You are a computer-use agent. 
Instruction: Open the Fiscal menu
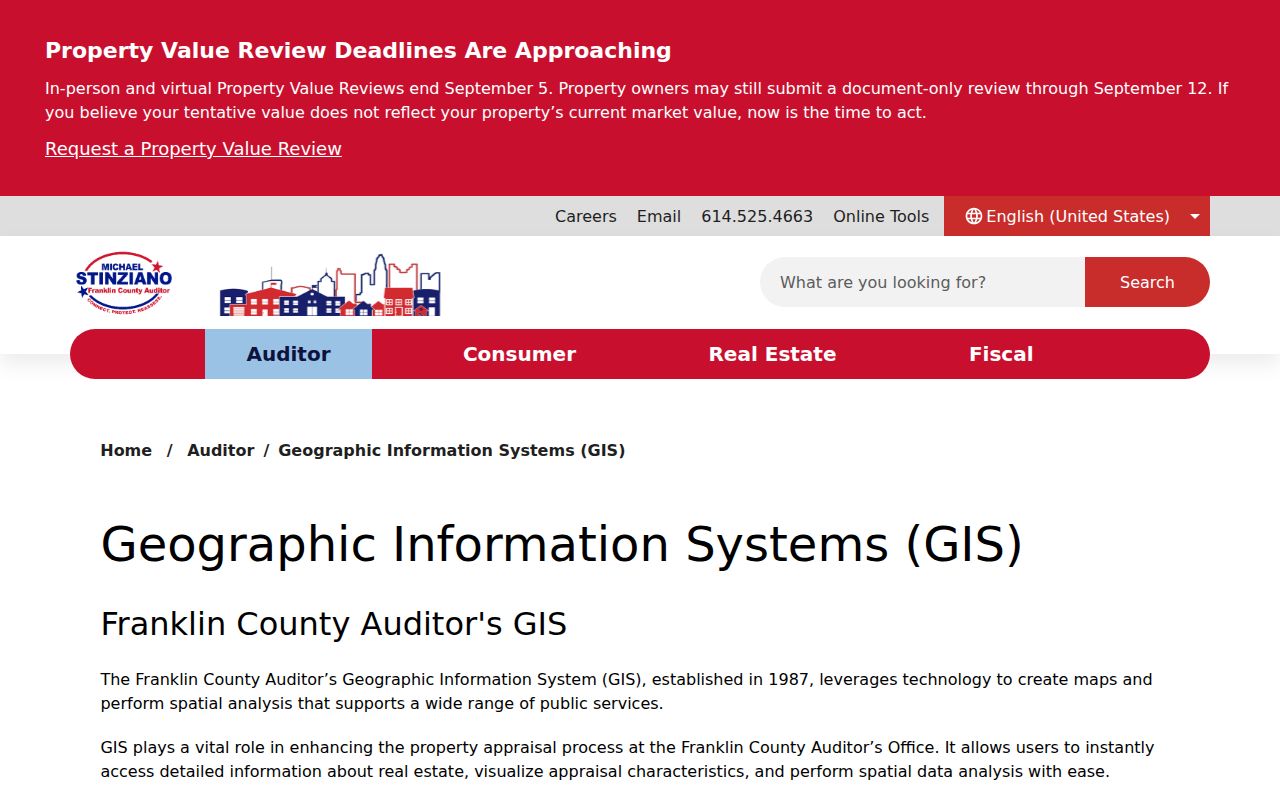click(1001, 354)
